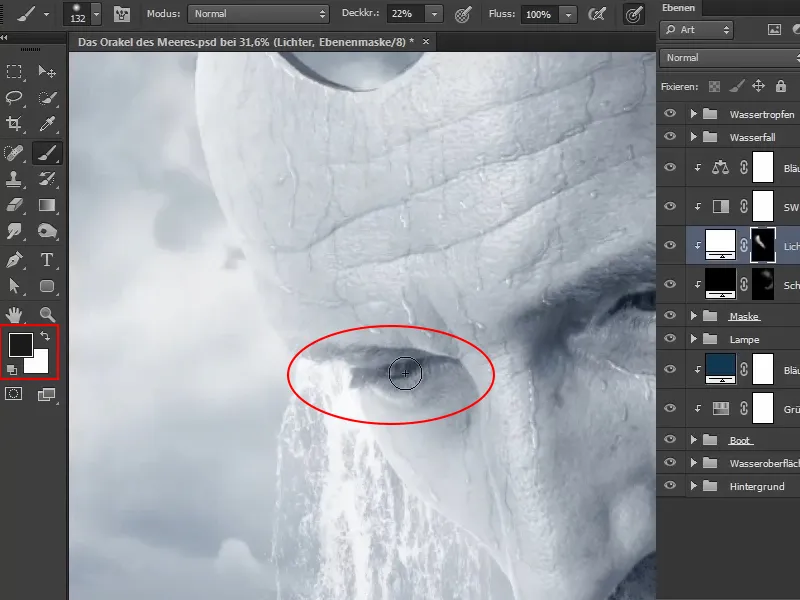Hide the Hintergrund group
The image size is (800, 600).
(x=670, y=486)
